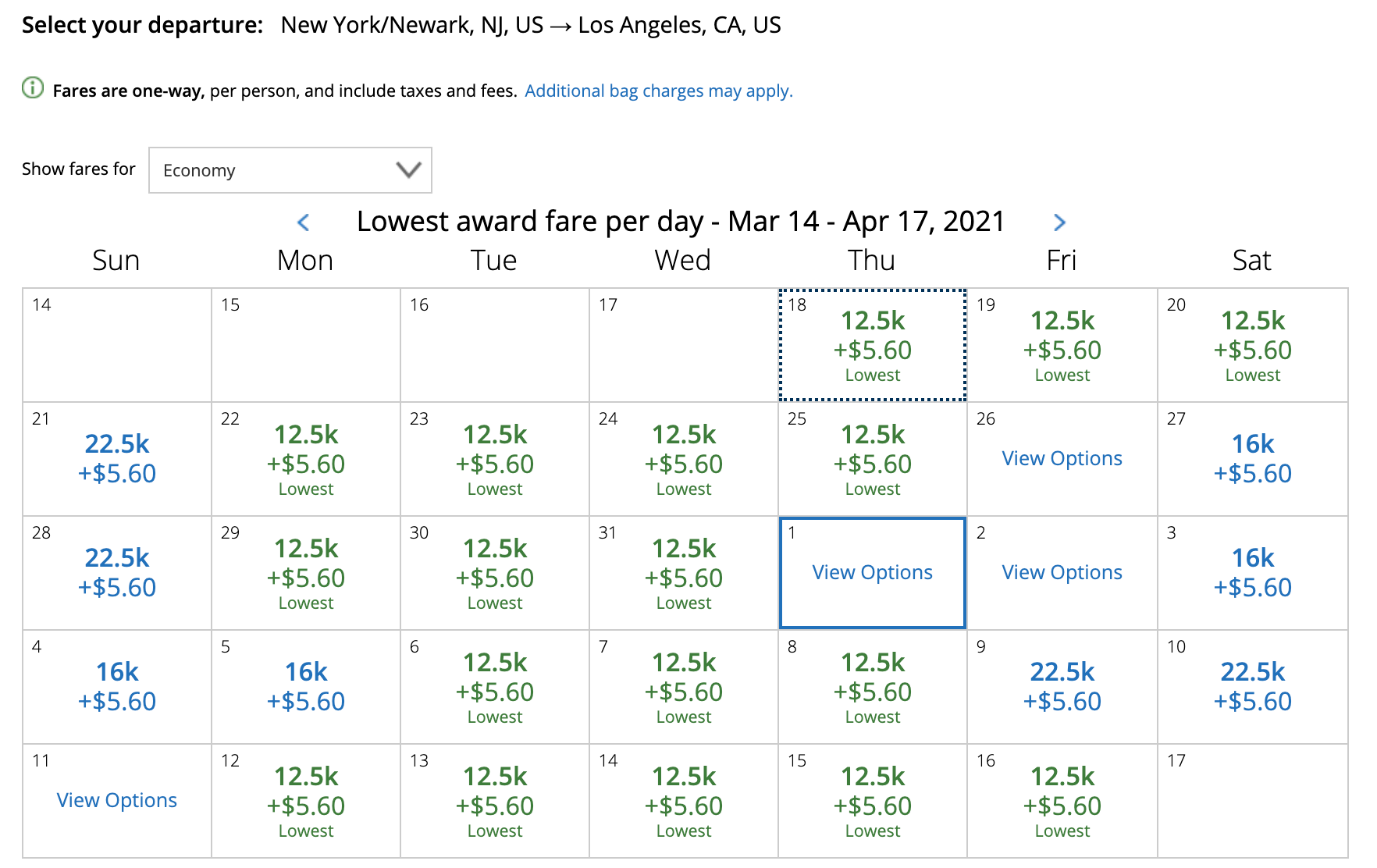Select March 21 fare of 22.5k
This screenshot has width=1377, height=868.
(117, 458)
